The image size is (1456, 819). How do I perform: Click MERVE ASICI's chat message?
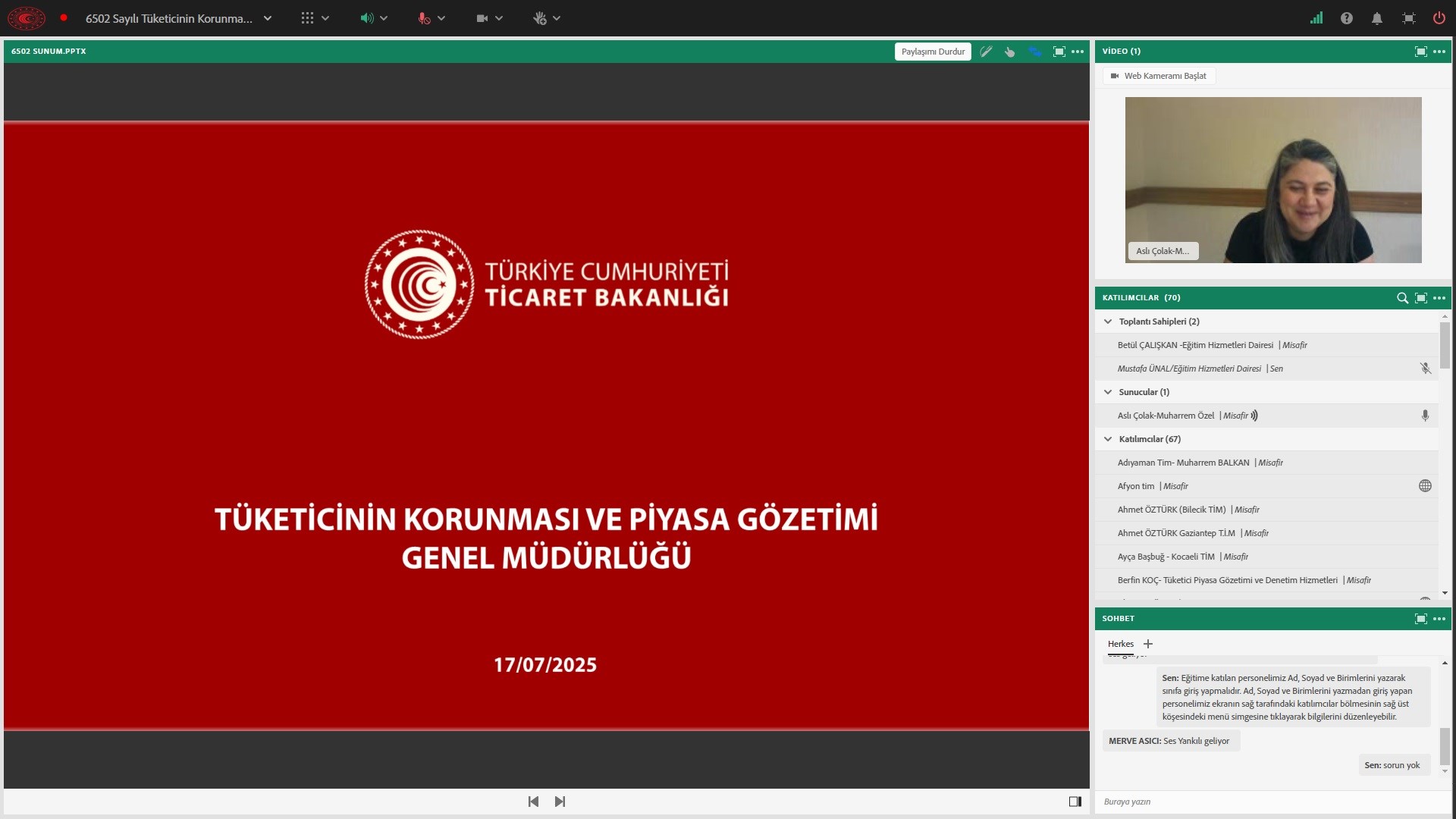1171,741
